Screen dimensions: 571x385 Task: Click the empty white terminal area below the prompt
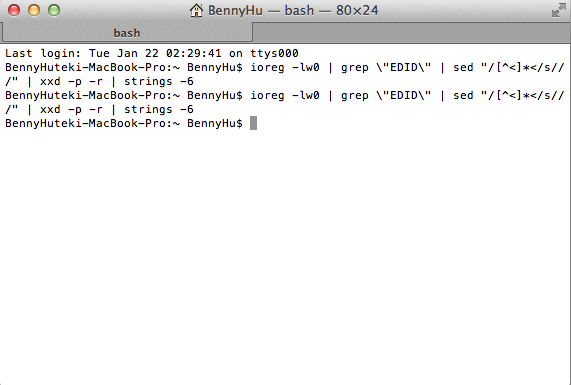[286, 255]
